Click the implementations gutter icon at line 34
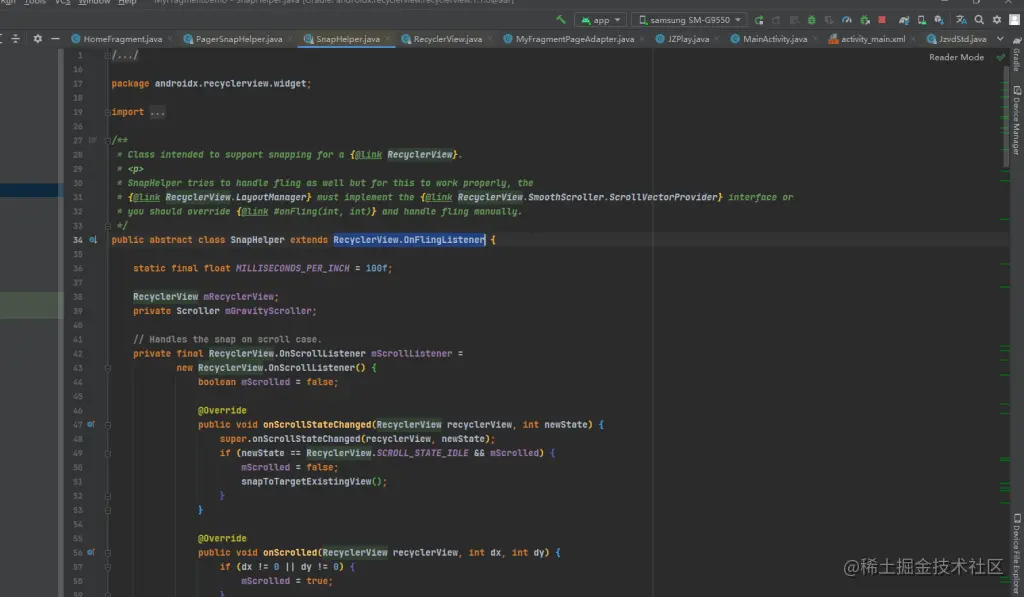1024x597 pixels. [x=93, y=240]
